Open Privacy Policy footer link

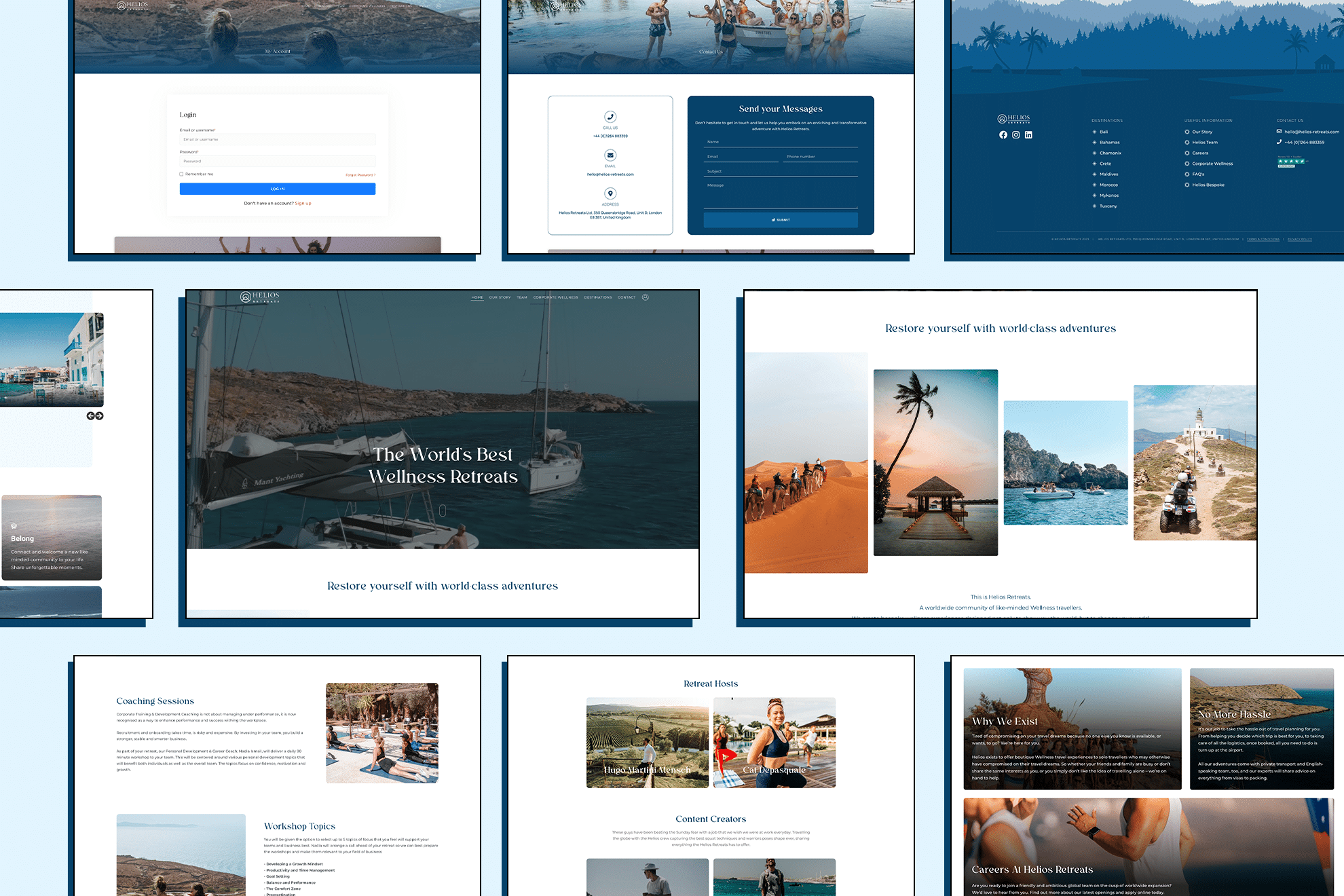click(x=1300, y=239)
